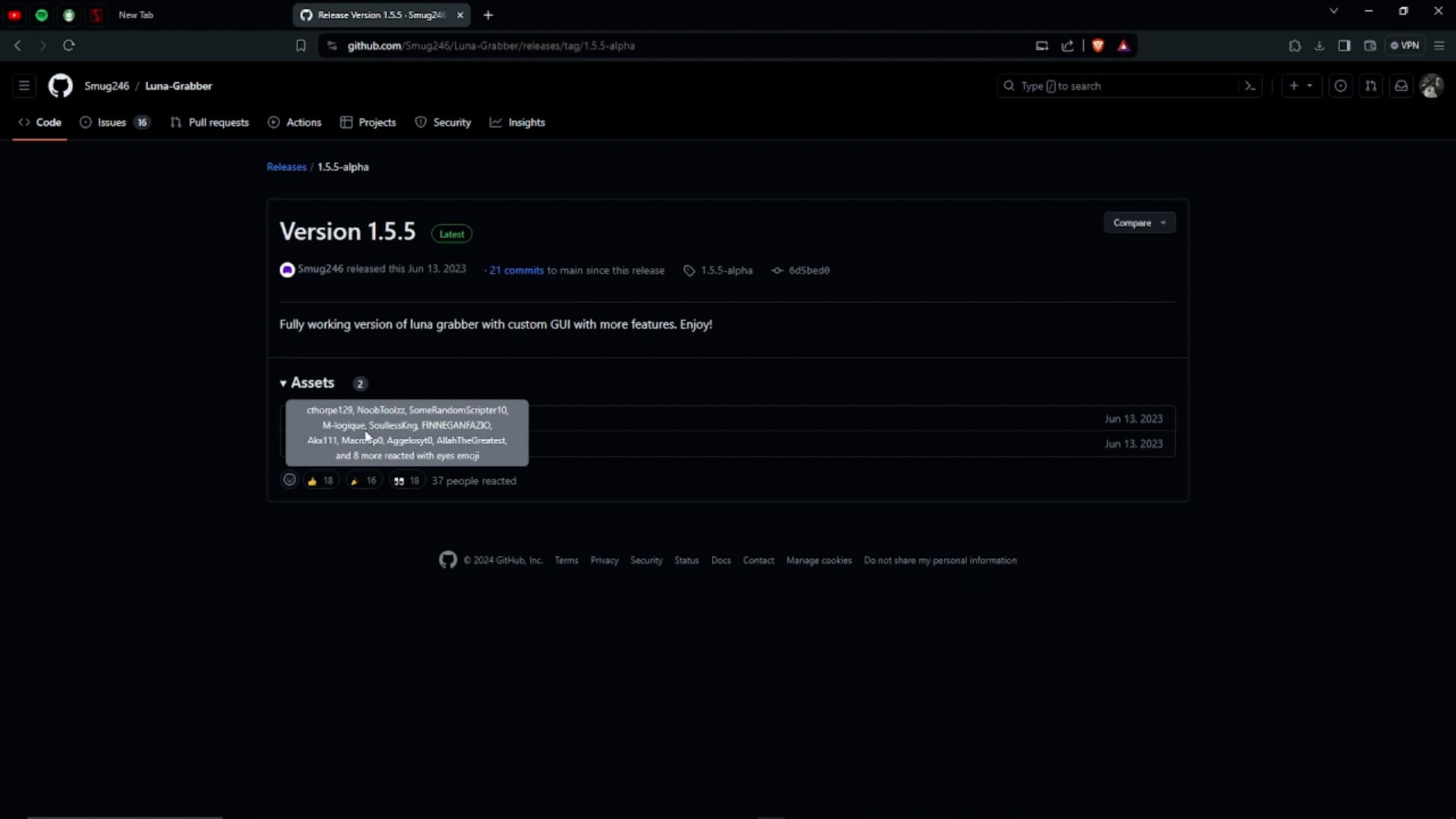Expand the Compare dropdown

coord(1139,223)
